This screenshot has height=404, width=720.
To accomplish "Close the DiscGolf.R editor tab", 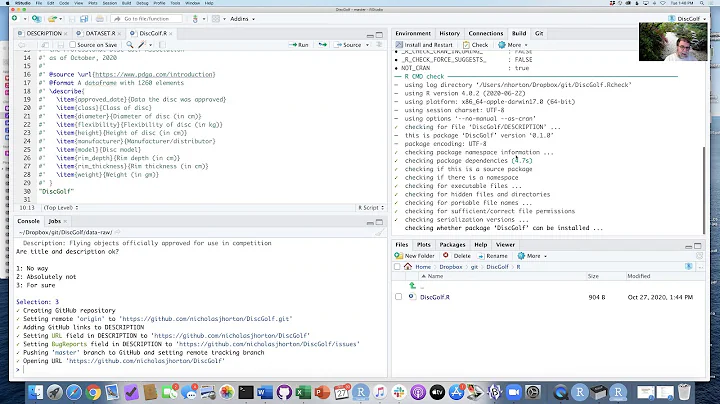I will tap(171, 34).
